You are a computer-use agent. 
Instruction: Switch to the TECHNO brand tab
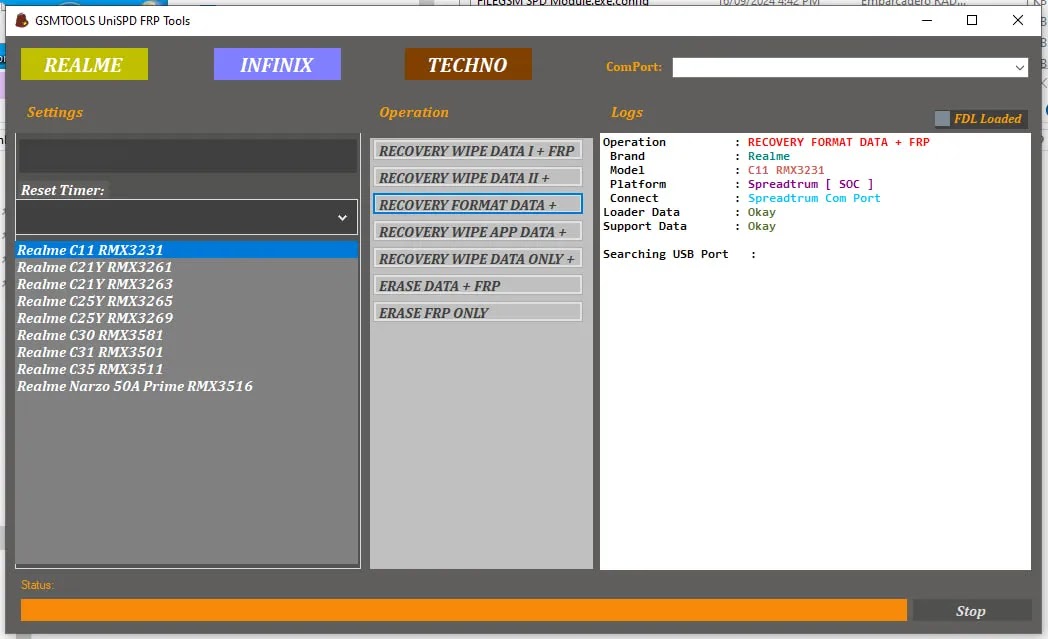468,64
